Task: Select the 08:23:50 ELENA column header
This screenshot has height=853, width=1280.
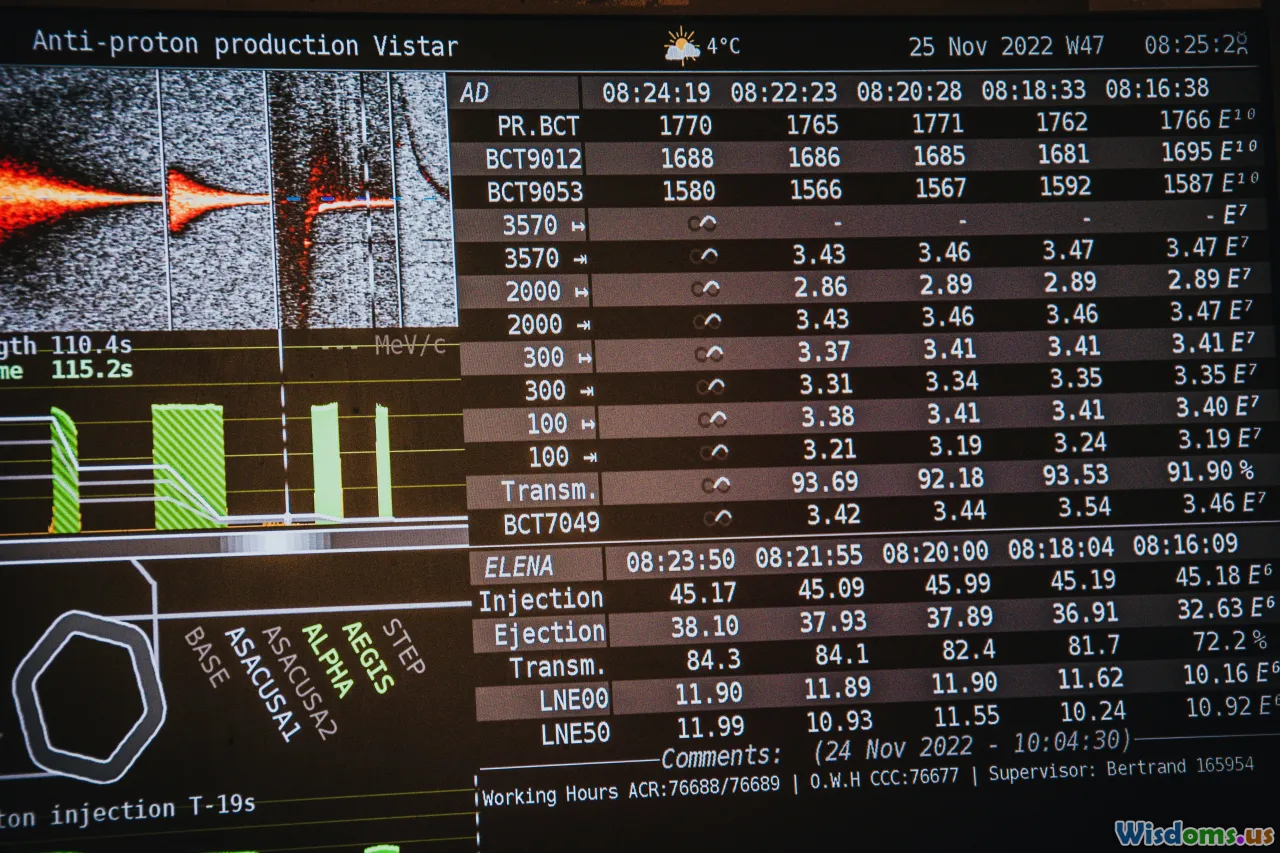Action: [680, 561]
